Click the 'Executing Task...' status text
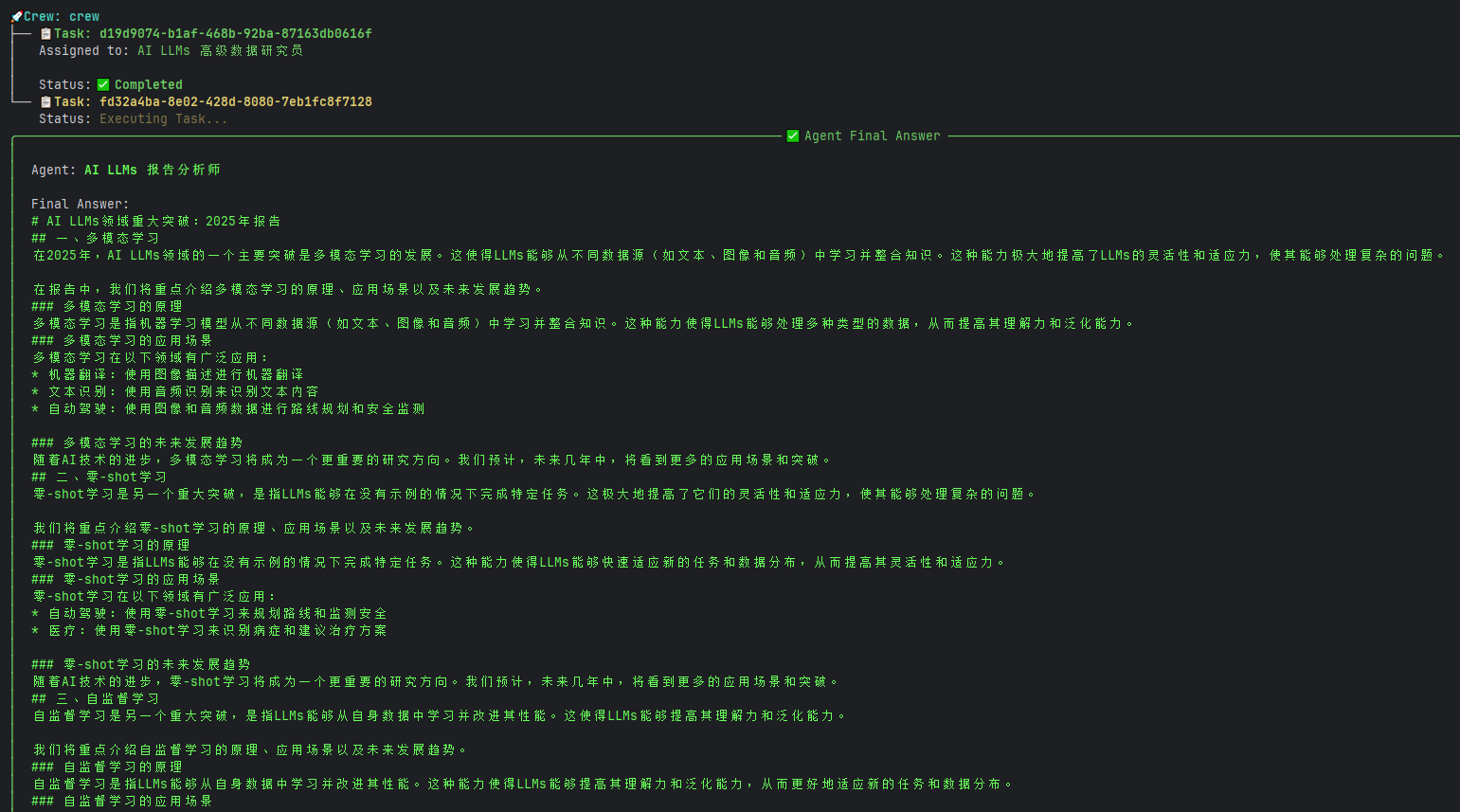Viewport: 1460px width, 812px height. click(164, 118)
